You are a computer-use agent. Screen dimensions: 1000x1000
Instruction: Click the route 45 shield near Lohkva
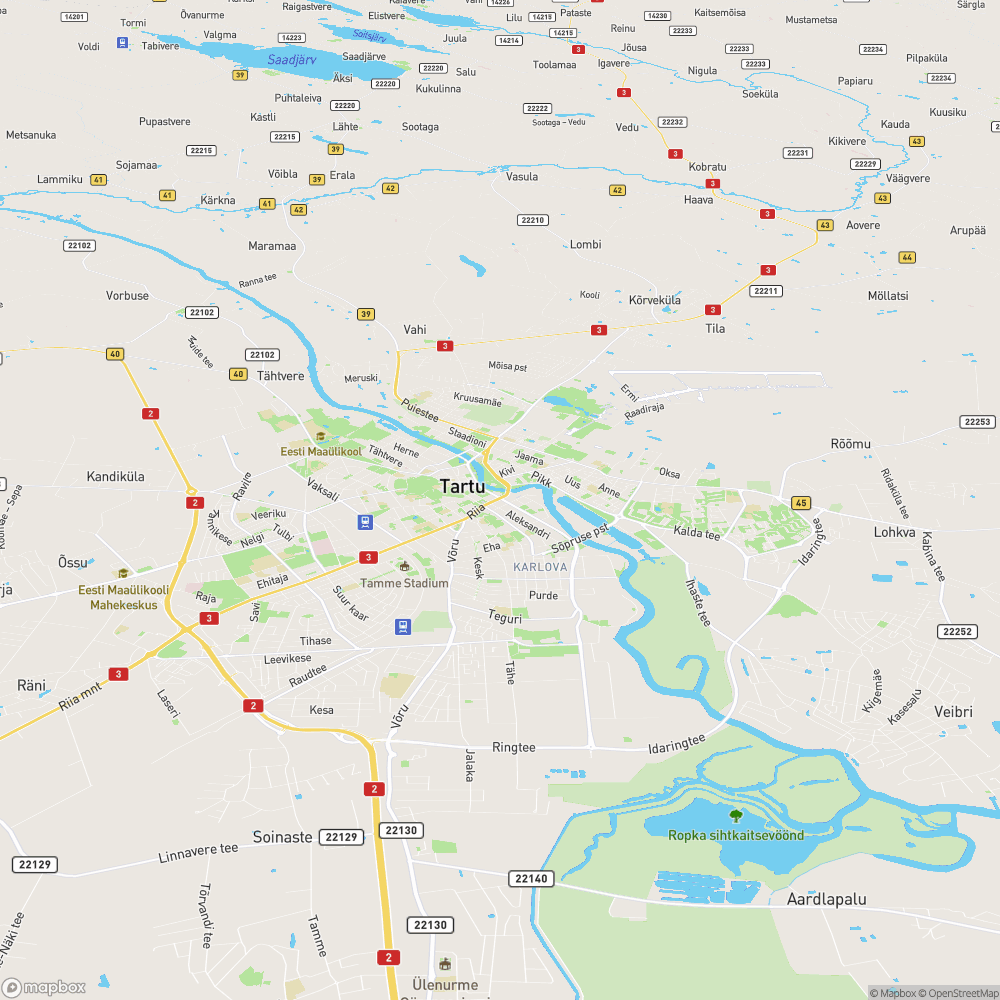point(801,503)
